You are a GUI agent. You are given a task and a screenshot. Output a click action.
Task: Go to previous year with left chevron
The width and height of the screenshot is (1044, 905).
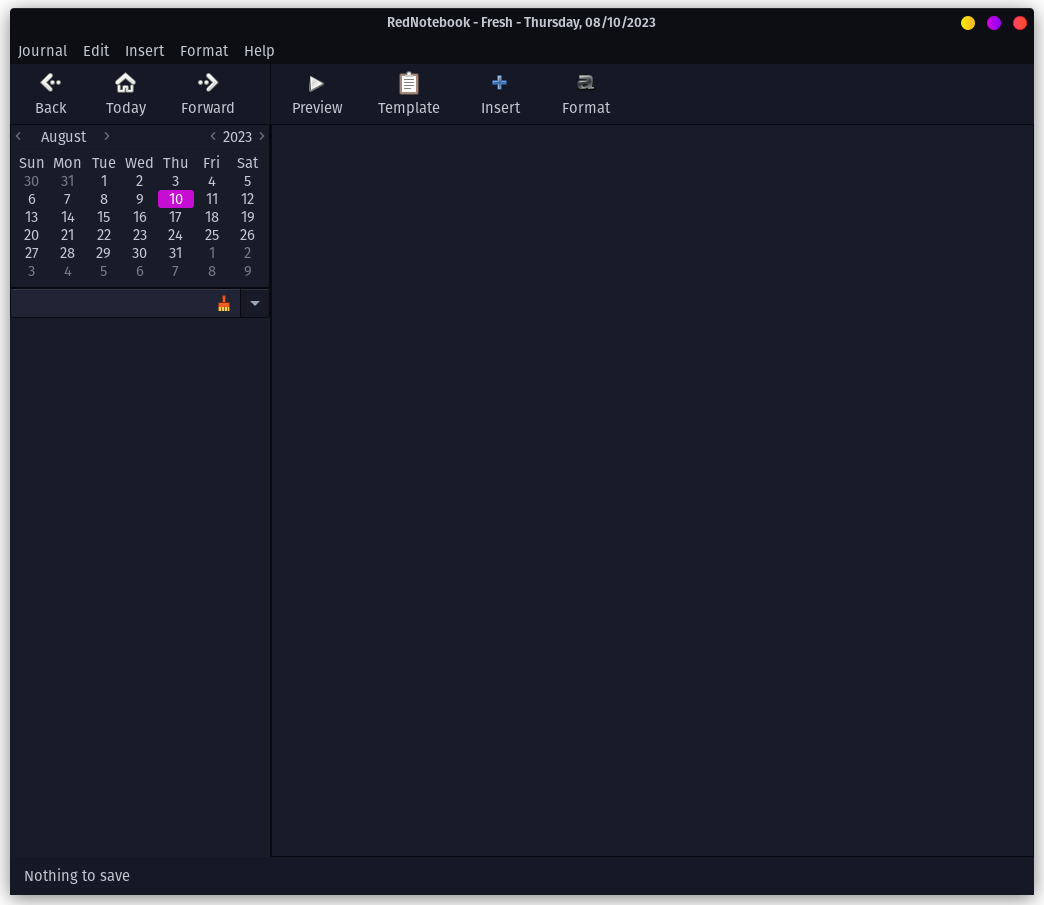click(x=212, y=136)
